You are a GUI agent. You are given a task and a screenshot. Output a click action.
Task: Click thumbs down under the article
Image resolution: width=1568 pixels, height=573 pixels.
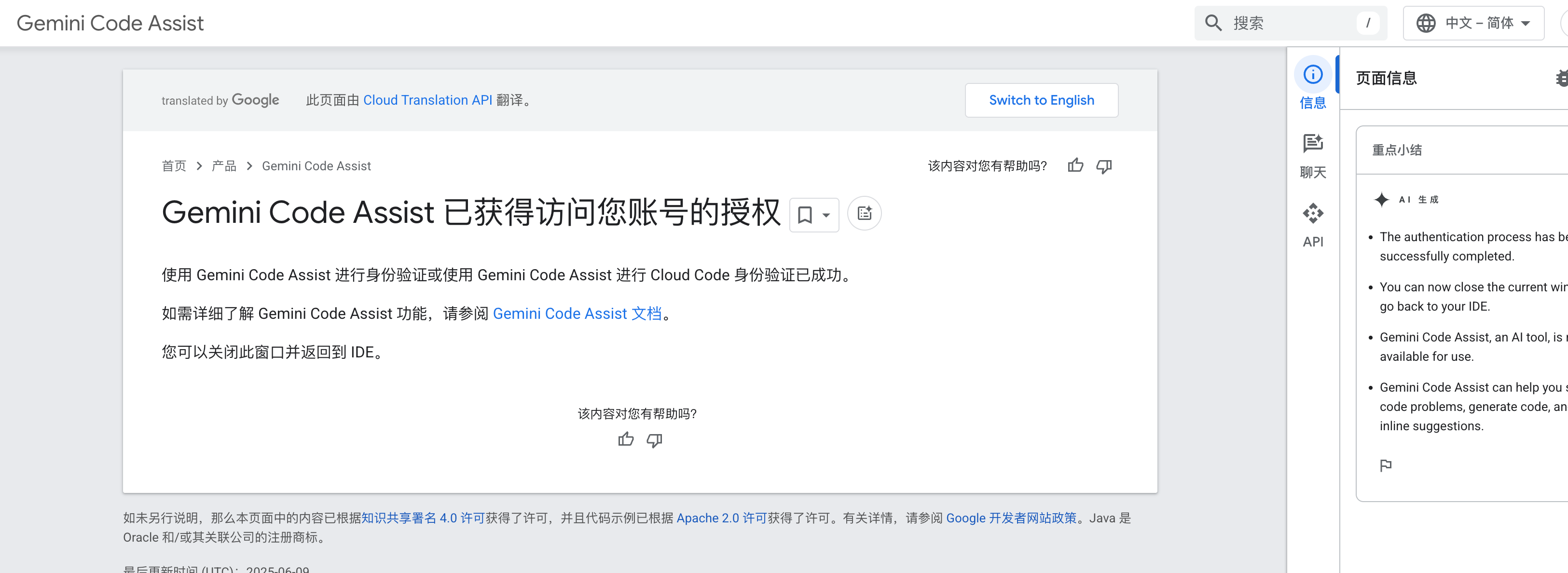(654, 440)
